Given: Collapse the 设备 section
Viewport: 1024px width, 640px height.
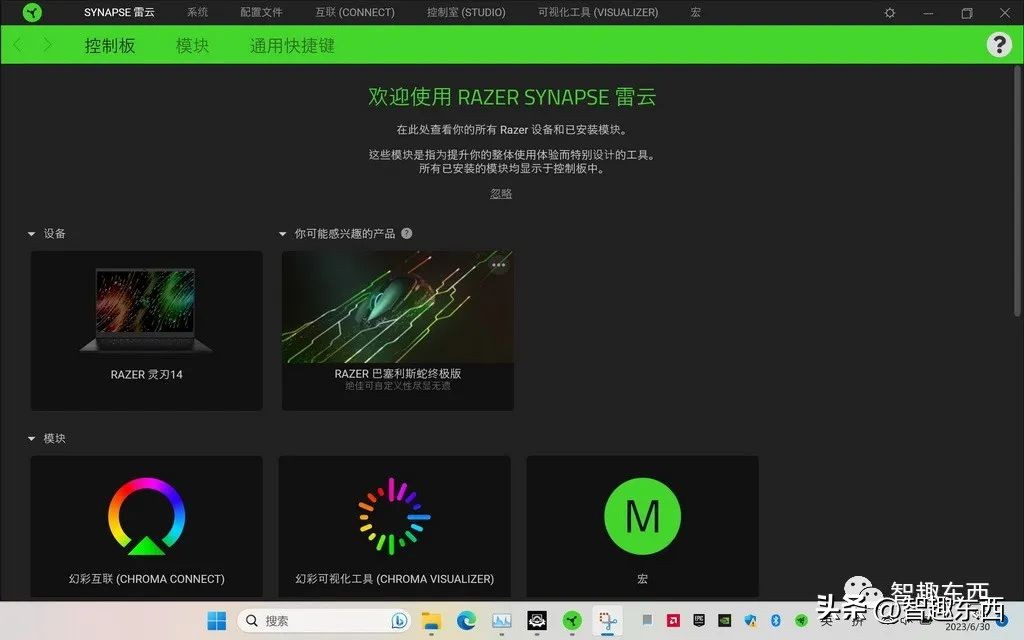Looking at the screenshot, I should point(32,233).
